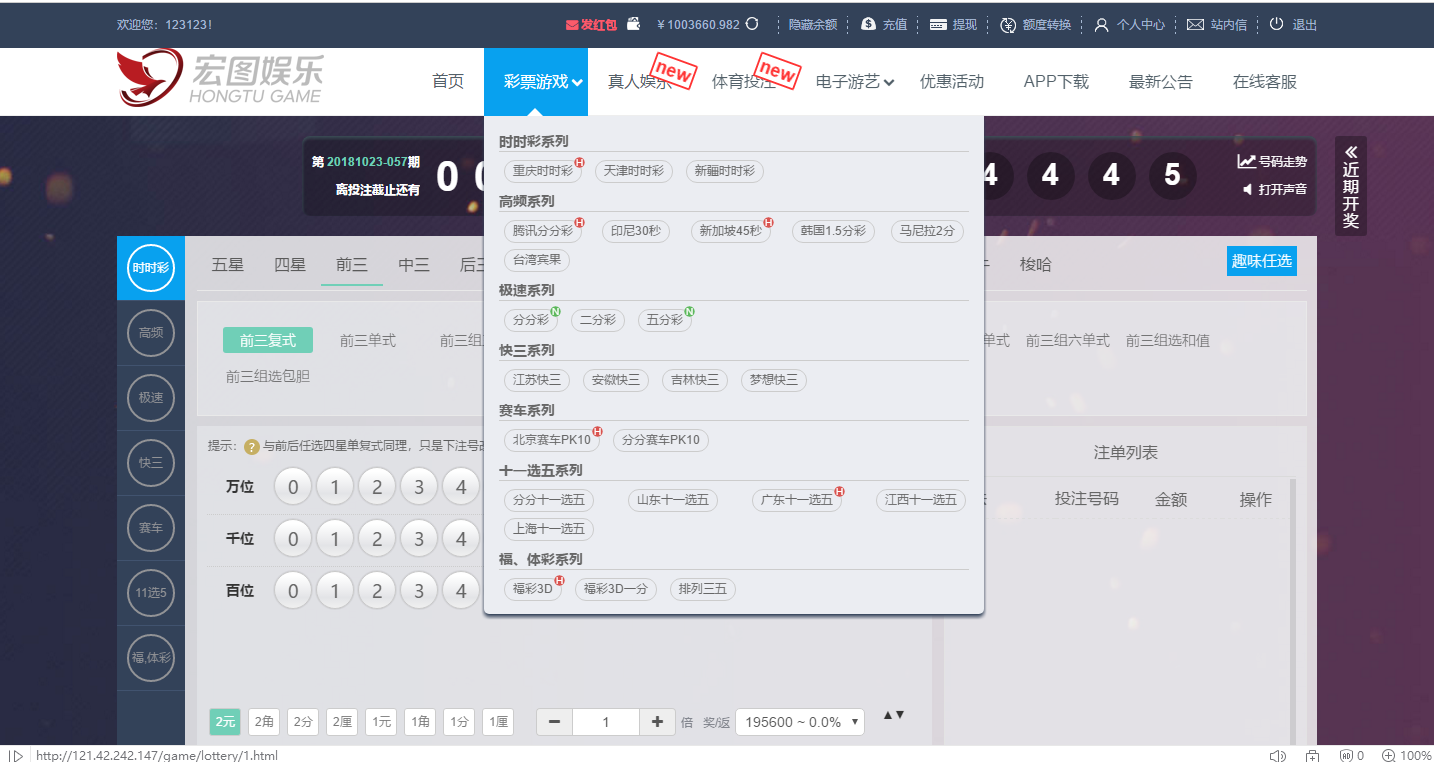Viewport: 1434px width, 762px height.
Task: Click the 退出 logout power icon
Action: [x=1276, y=24]
